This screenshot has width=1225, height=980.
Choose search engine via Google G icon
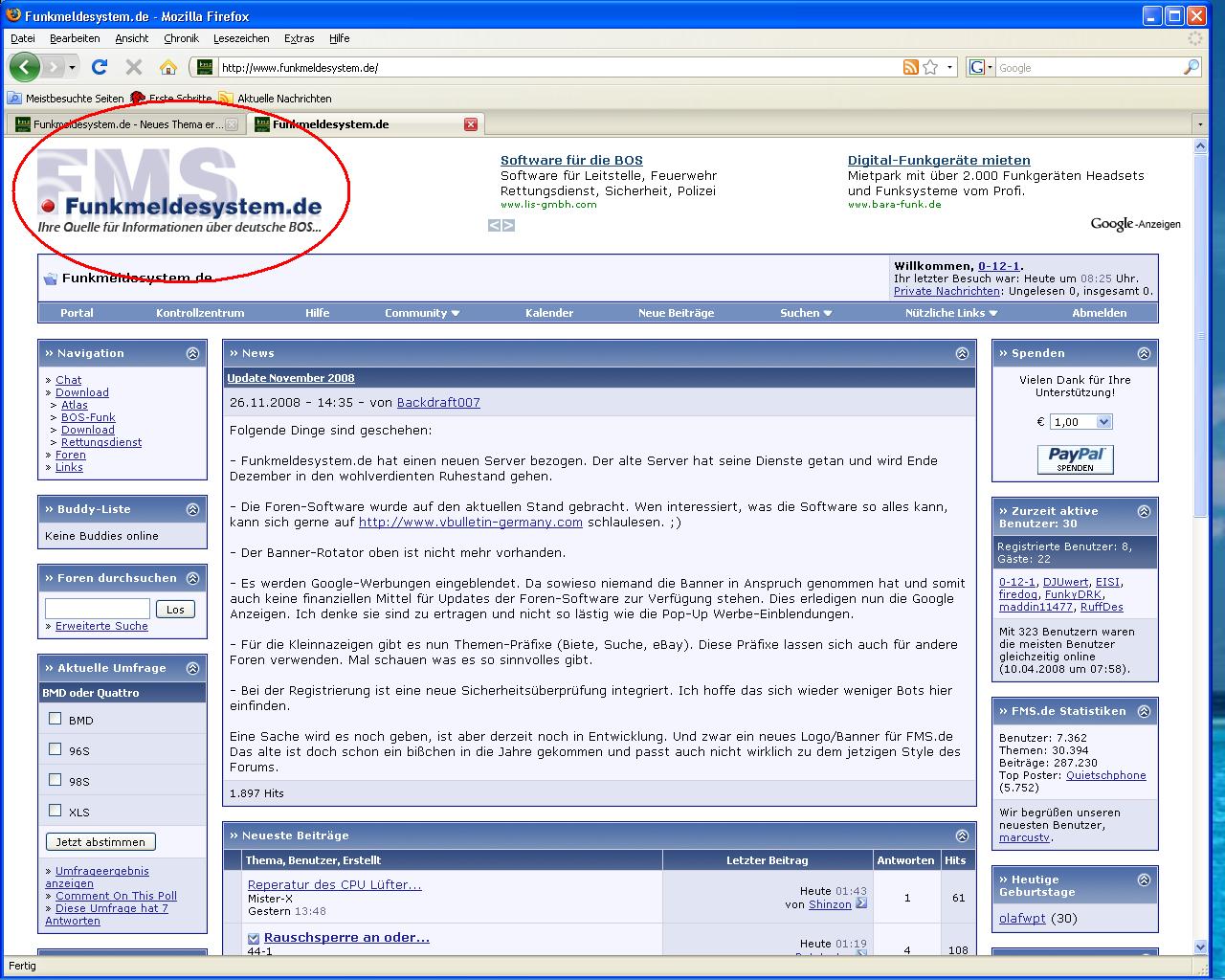click(x=977, y=67)
